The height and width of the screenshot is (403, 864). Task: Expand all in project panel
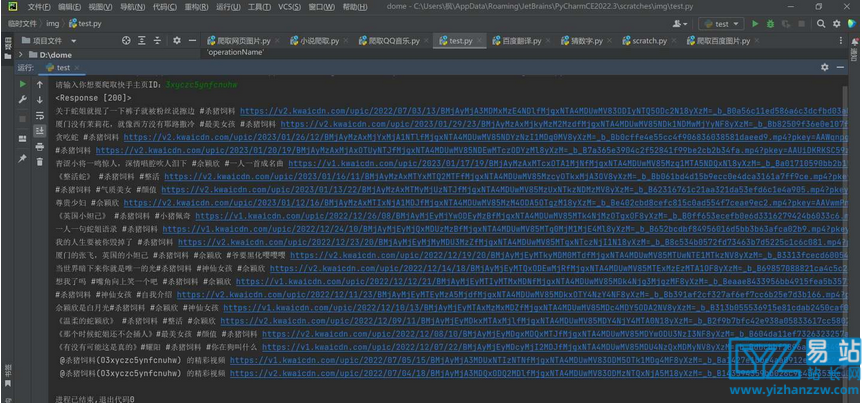142,40
